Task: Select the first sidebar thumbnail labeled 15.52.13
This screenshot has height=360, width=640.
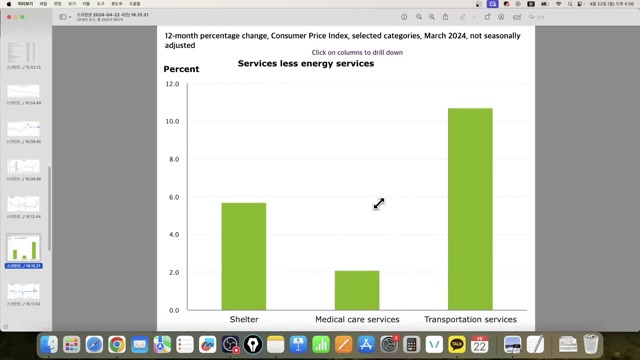Action: click(x=23, y=52)
